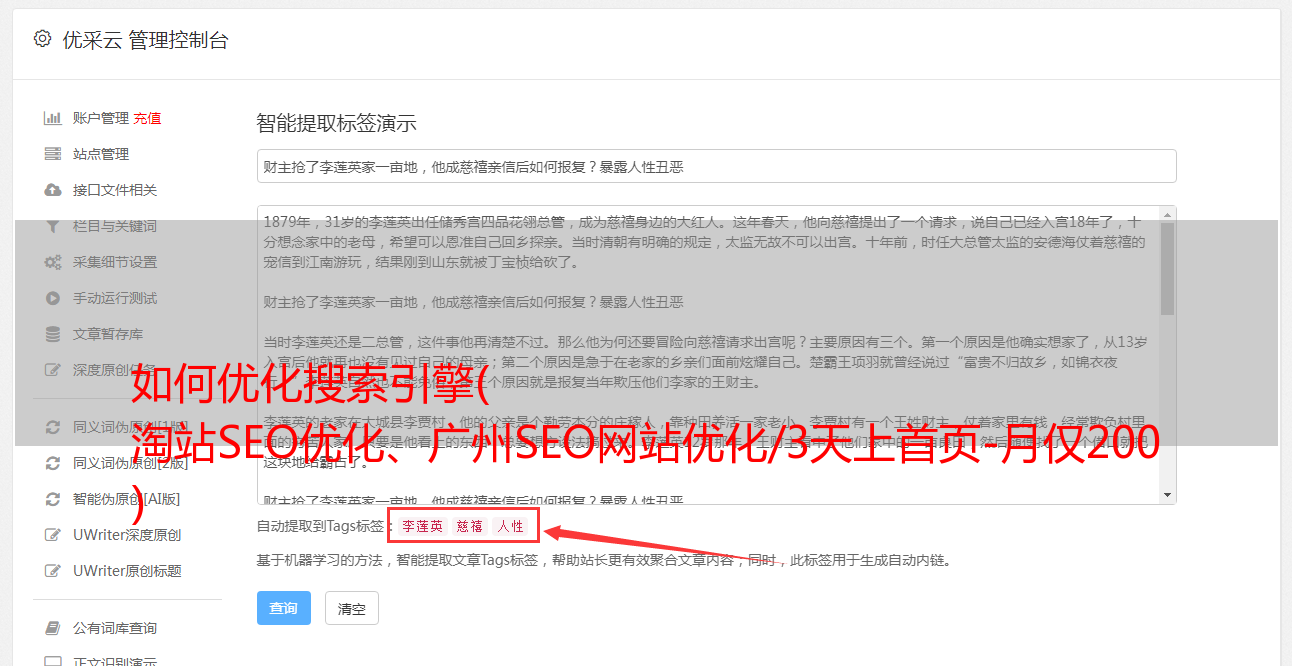This screenshot has height=666, width=1292.
Task: Click the 公有词库查询 book icon
Action: [53, 628]
